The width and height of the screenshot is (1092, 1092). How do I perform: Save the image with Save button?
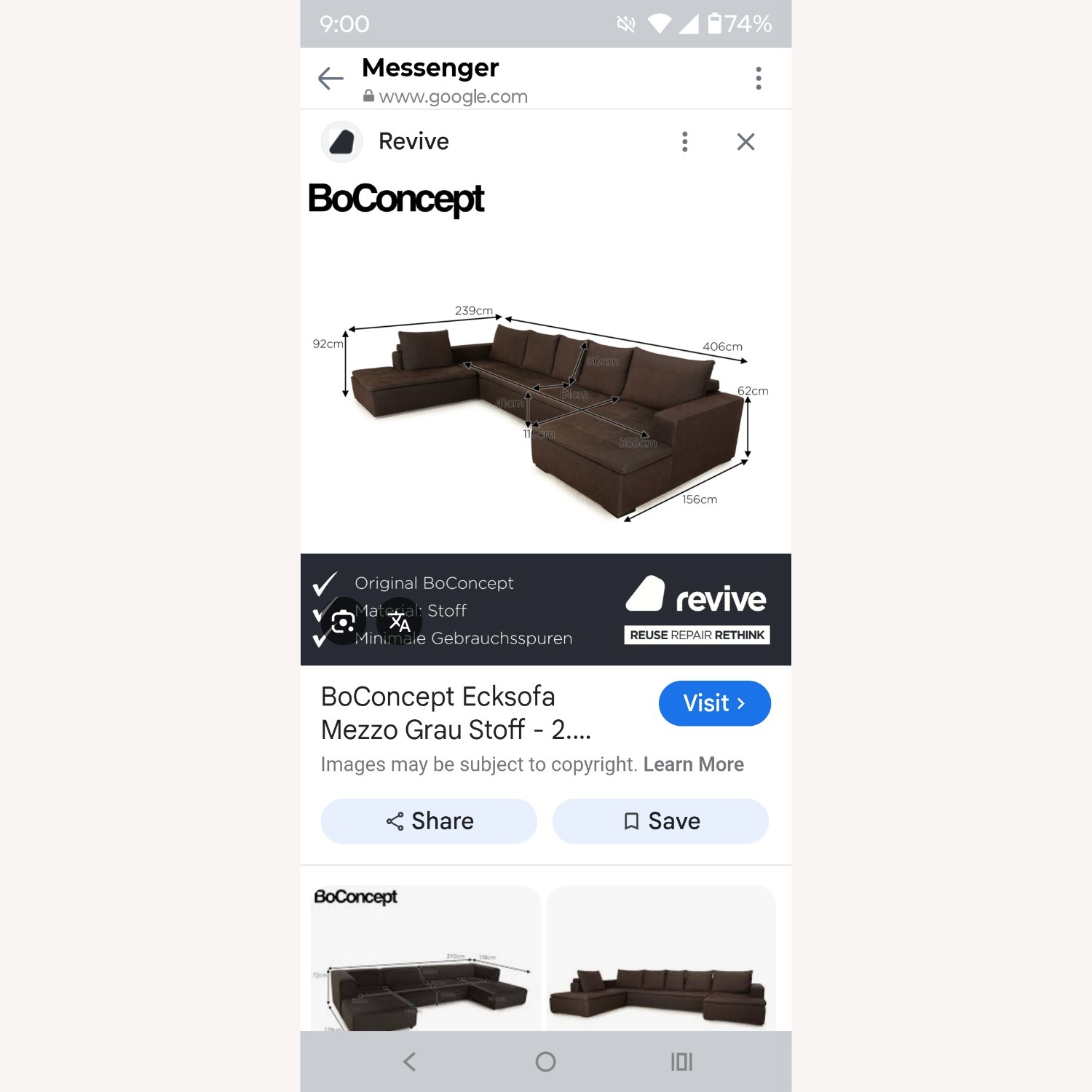(660, 821)
